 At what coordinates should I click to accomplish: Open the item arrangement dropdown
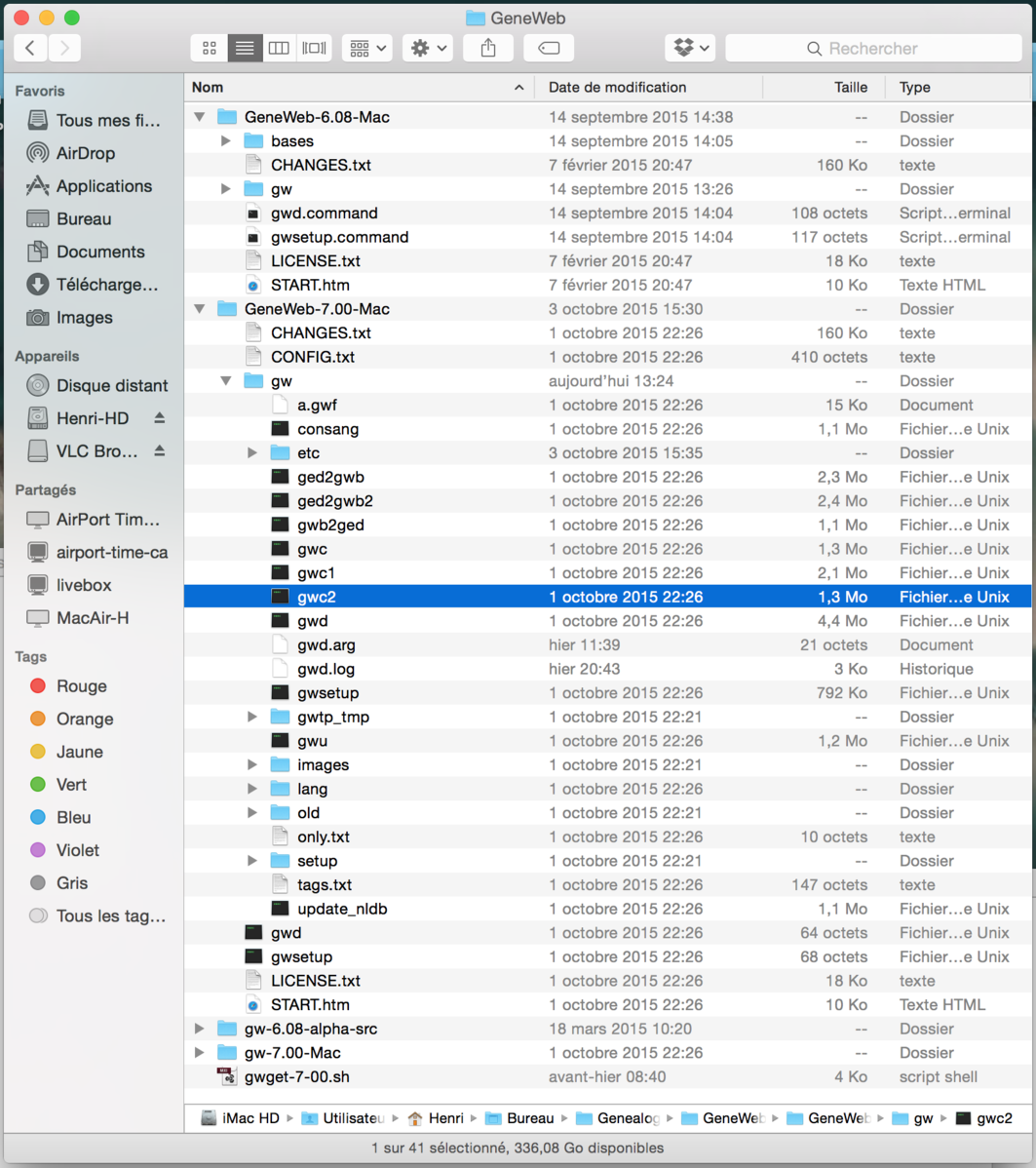coord(367,49)
